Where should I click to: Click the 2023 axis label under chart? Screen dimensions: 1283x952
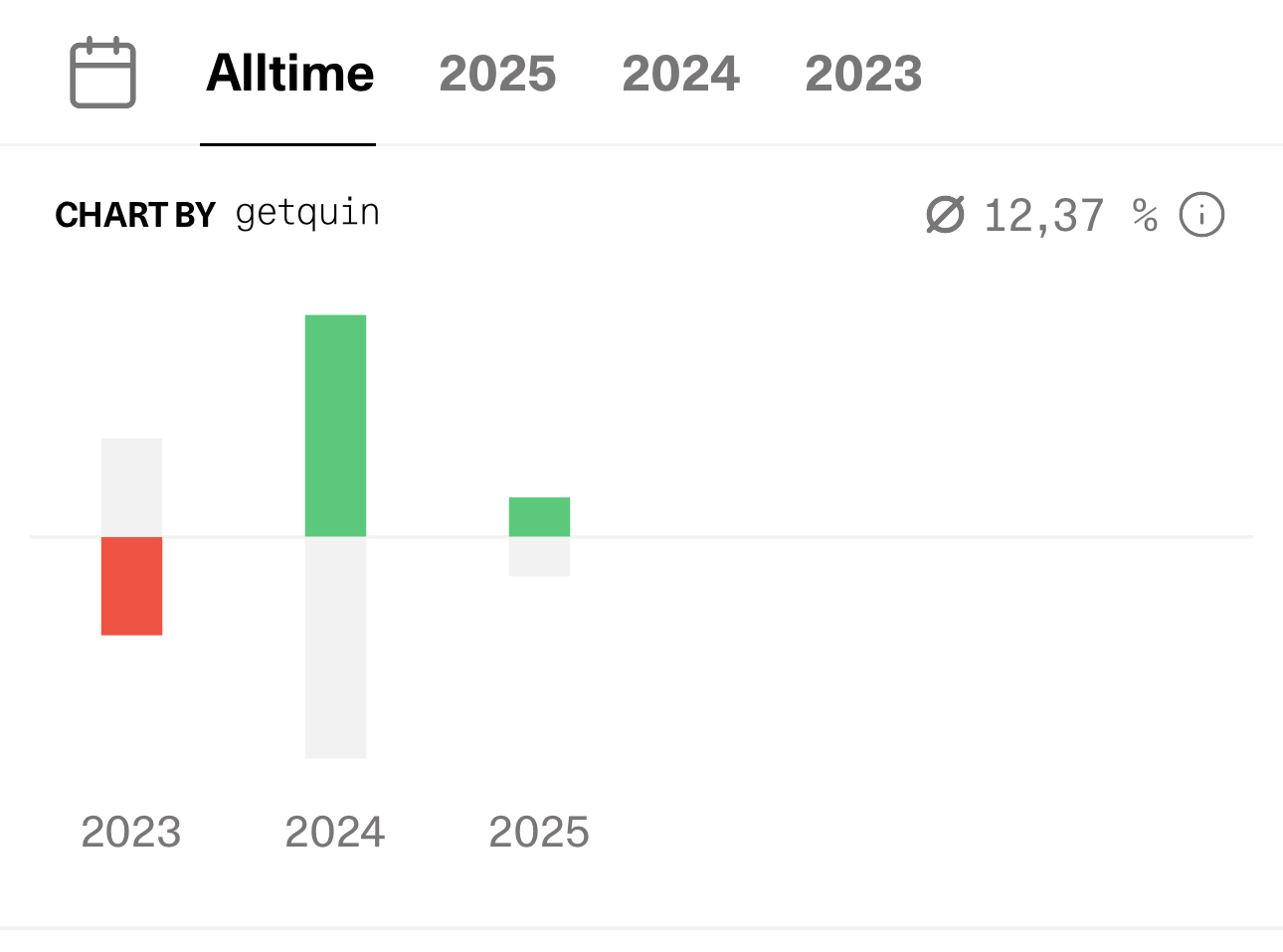point(131,832)
